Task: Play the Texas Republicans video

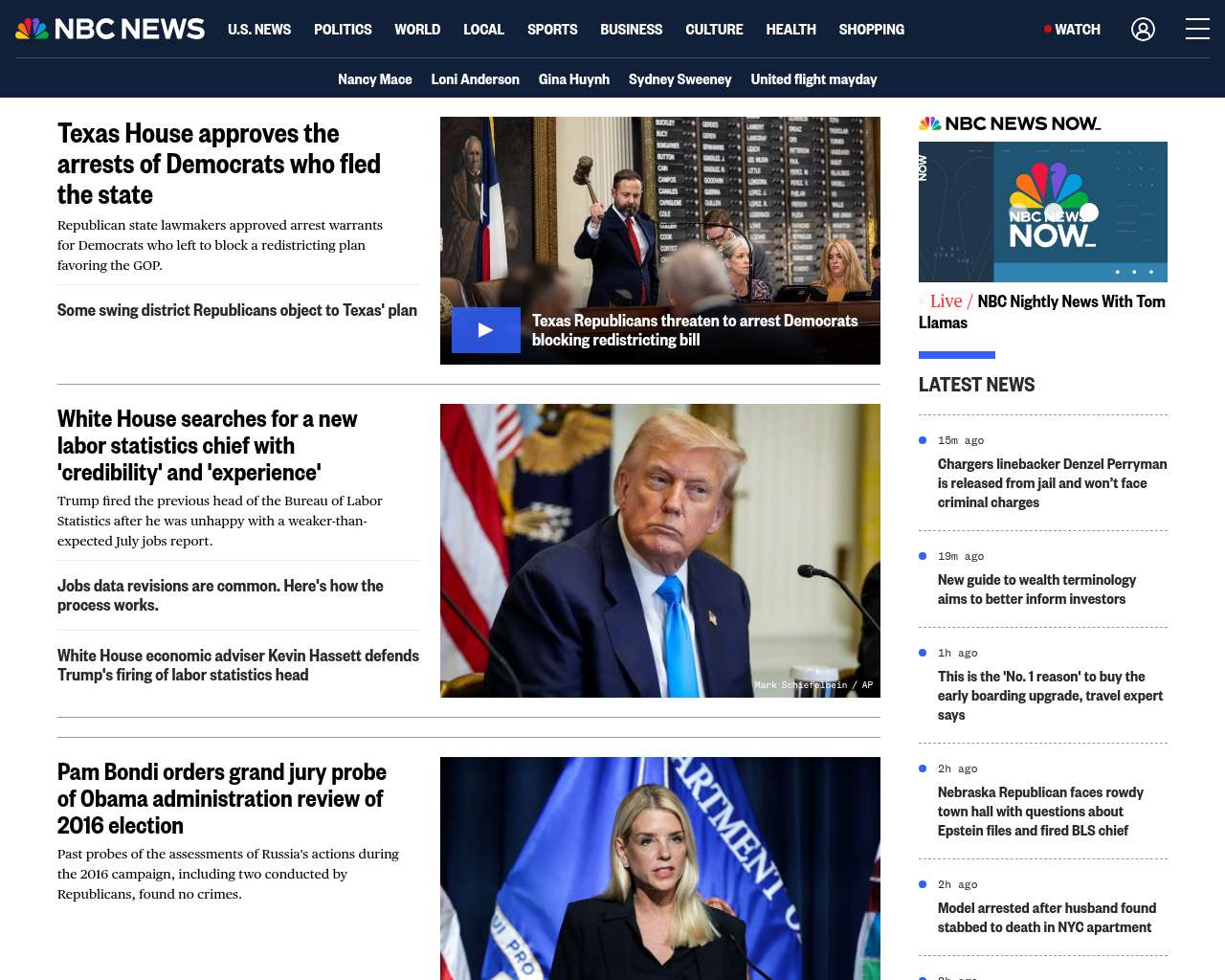Action: (x=486, y=330)
